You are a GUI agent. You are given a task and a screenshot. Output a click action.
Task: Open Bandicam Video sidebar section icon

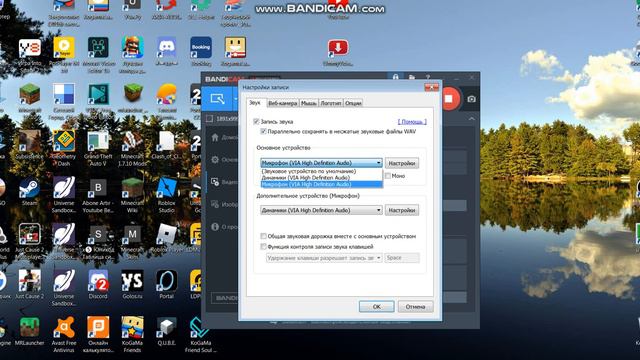[215, 182]
